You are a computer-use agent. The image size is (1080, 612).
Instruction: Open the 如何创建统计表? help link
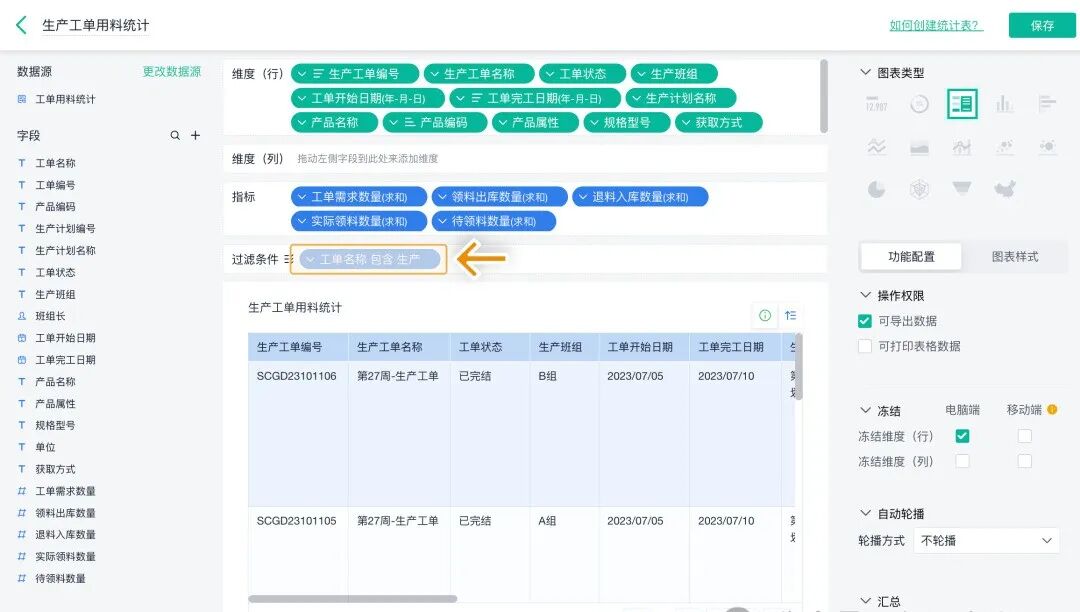click(x=936, y=25)
